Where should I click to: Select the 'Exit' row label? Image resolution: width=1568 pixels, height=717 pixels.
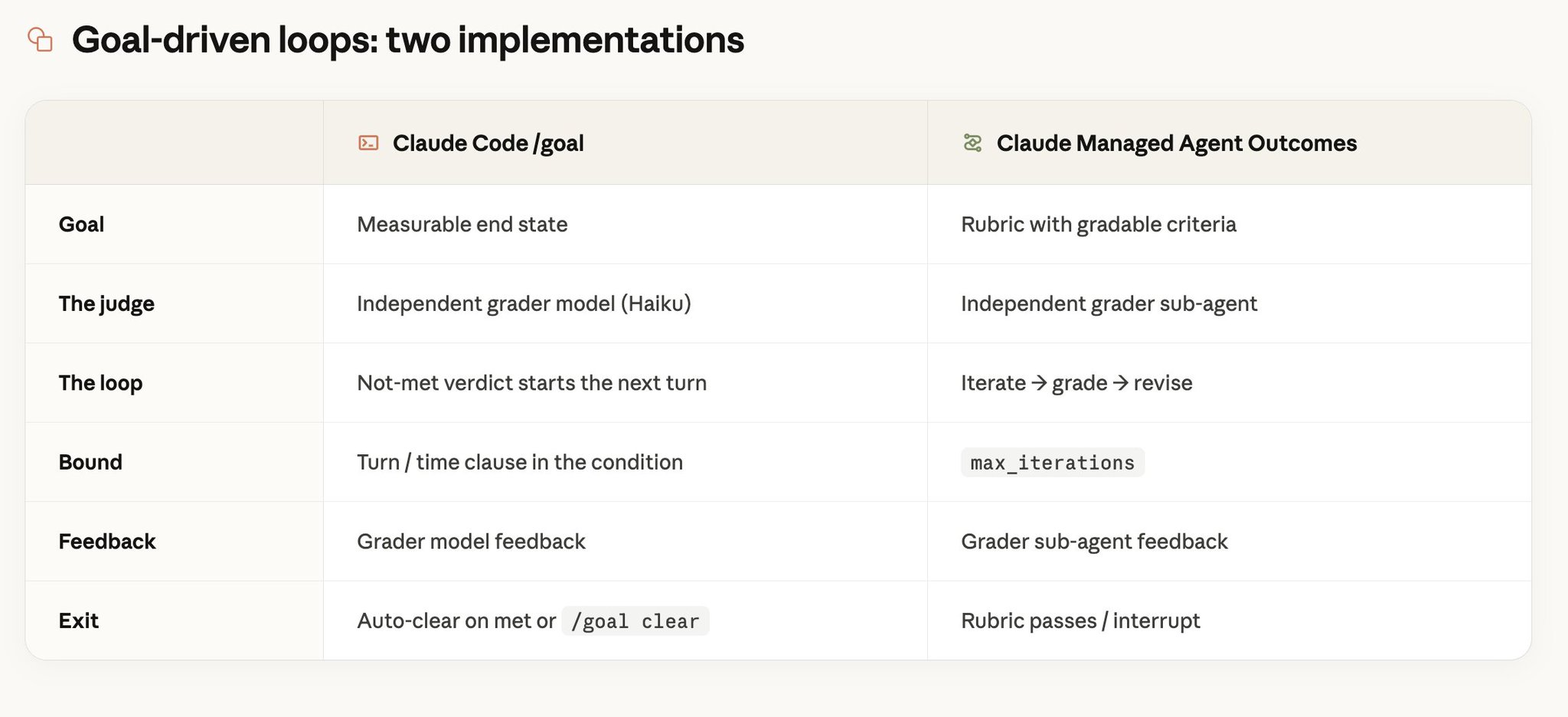(79, 620)
